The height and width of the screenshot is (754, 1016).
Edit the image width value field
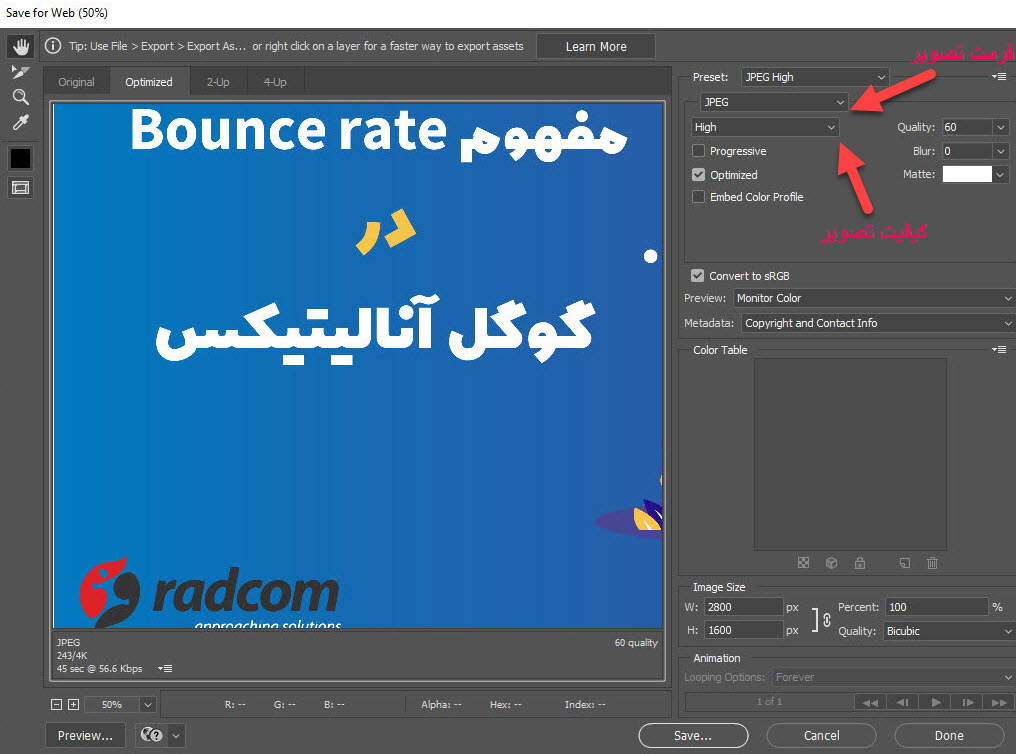(x=744, y=606)
